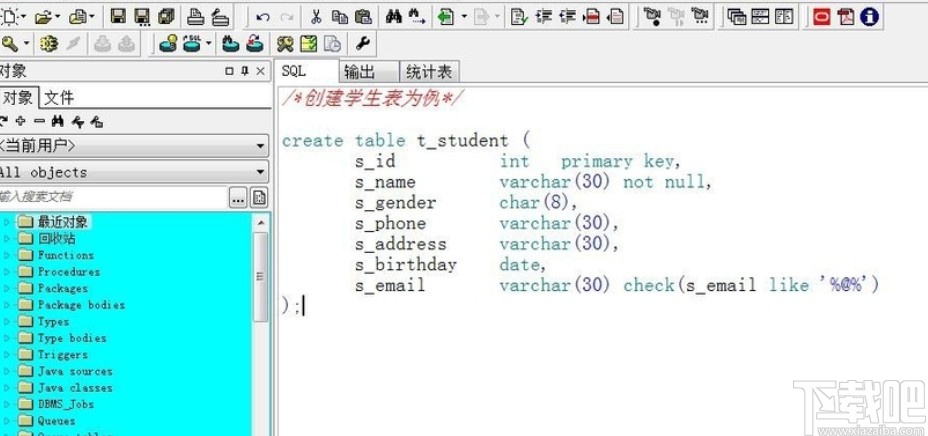Open preferences with the wrench icon
The height and width of the screenshot is (436, 928).
click(363, 44)
